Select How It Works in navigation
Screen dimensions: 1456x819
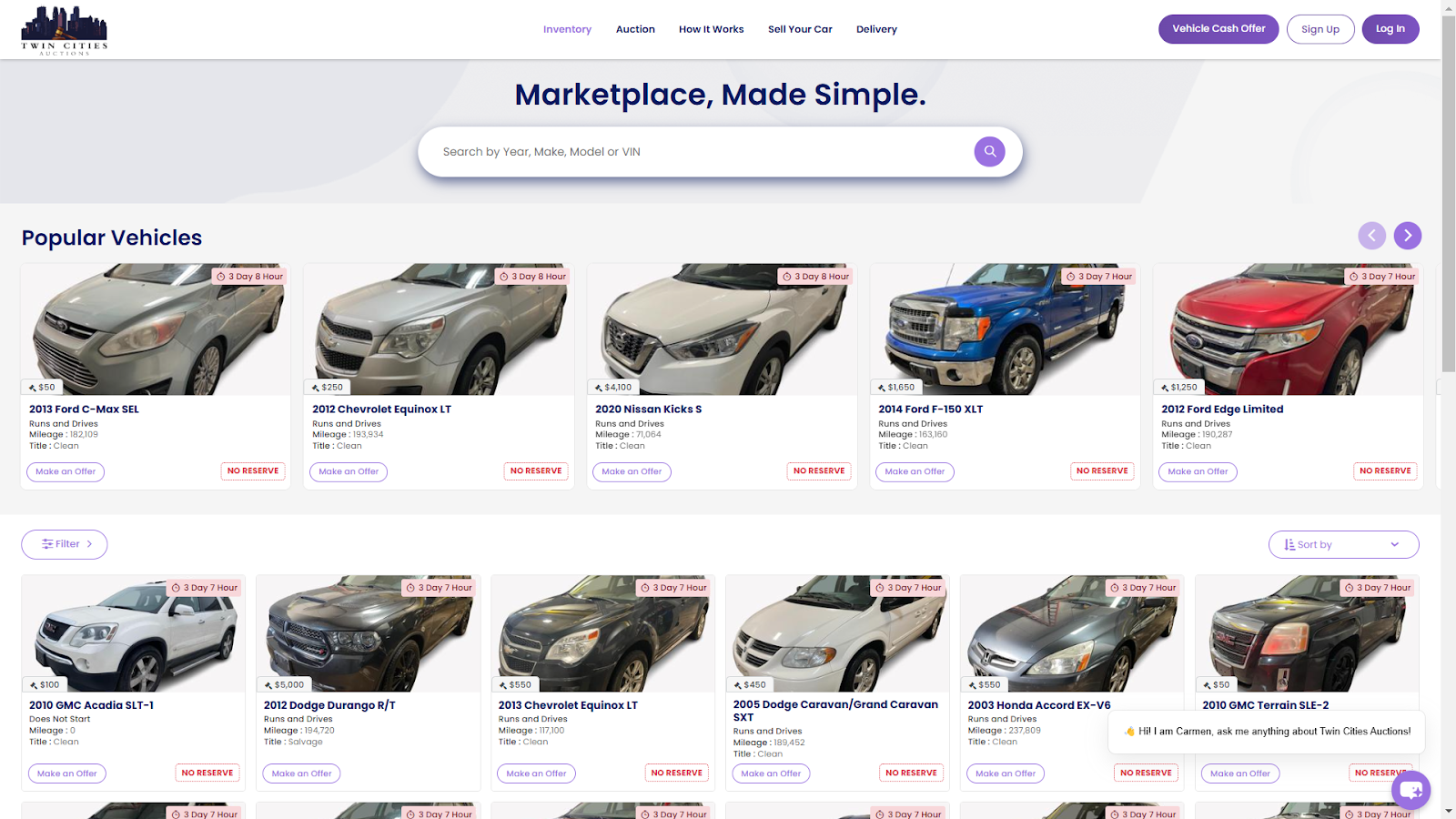tap(711, 29)
